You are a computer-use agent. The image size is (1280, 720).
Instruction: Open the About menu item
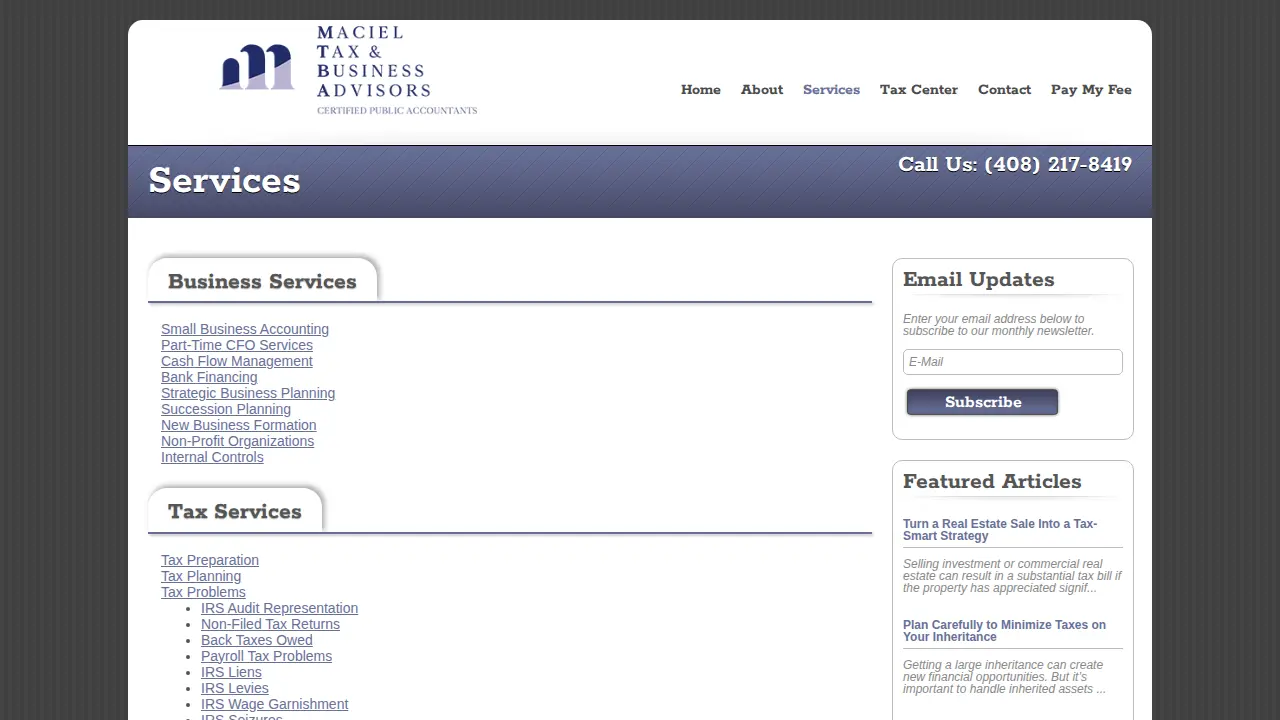point(762,90)
